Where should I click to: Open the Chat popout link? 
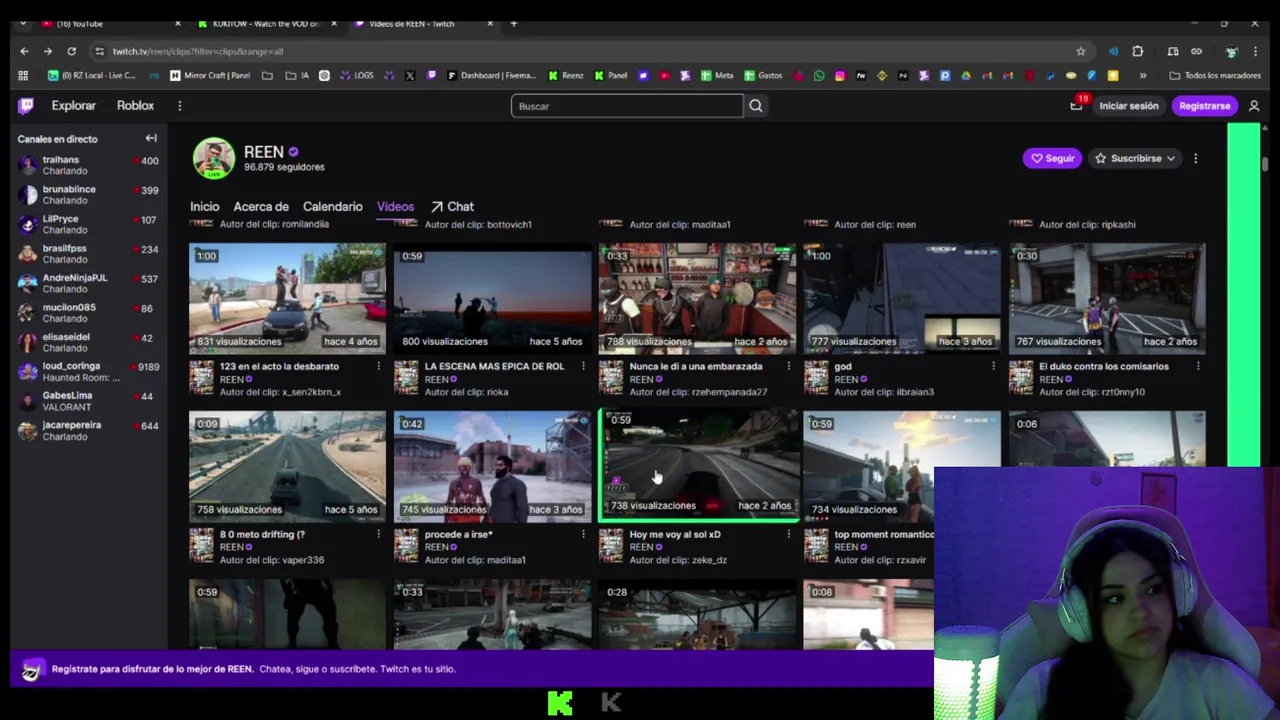click(452, 206)
